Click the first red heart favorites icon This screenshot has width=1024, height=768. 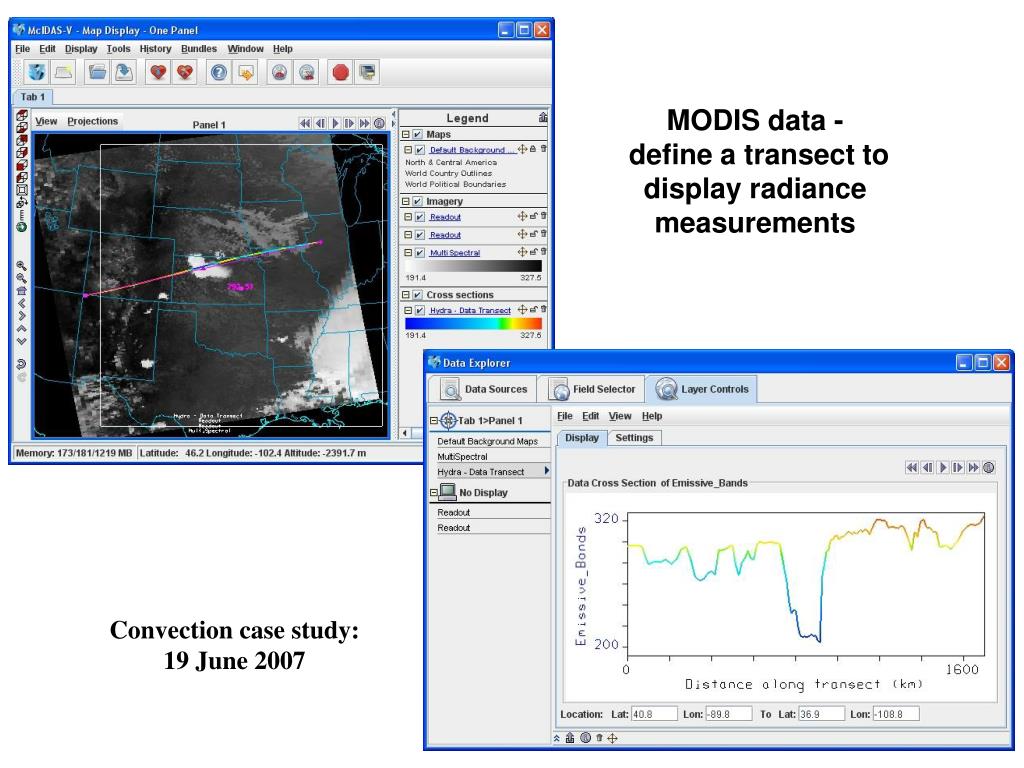click(158, 72)
